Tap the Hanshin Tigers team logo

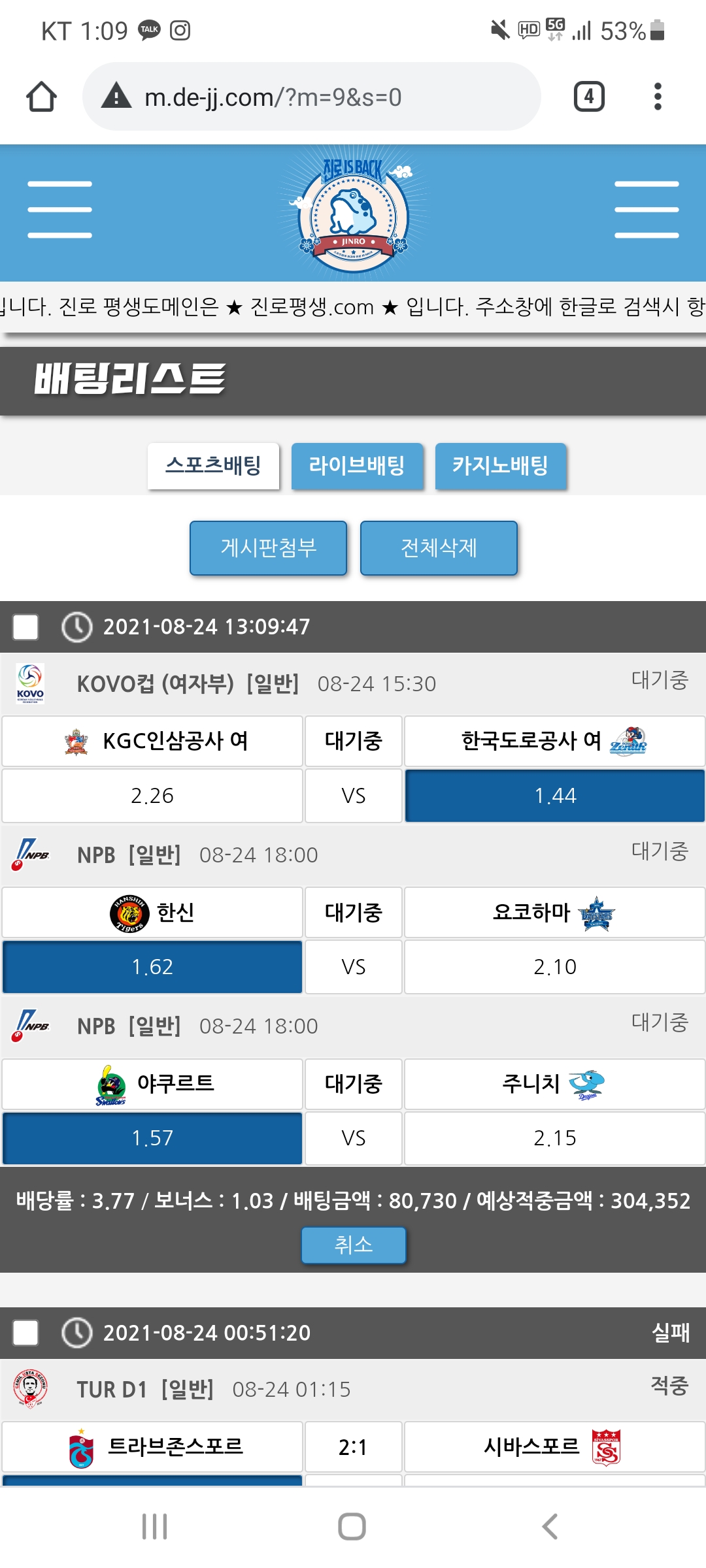click(127, 913)
